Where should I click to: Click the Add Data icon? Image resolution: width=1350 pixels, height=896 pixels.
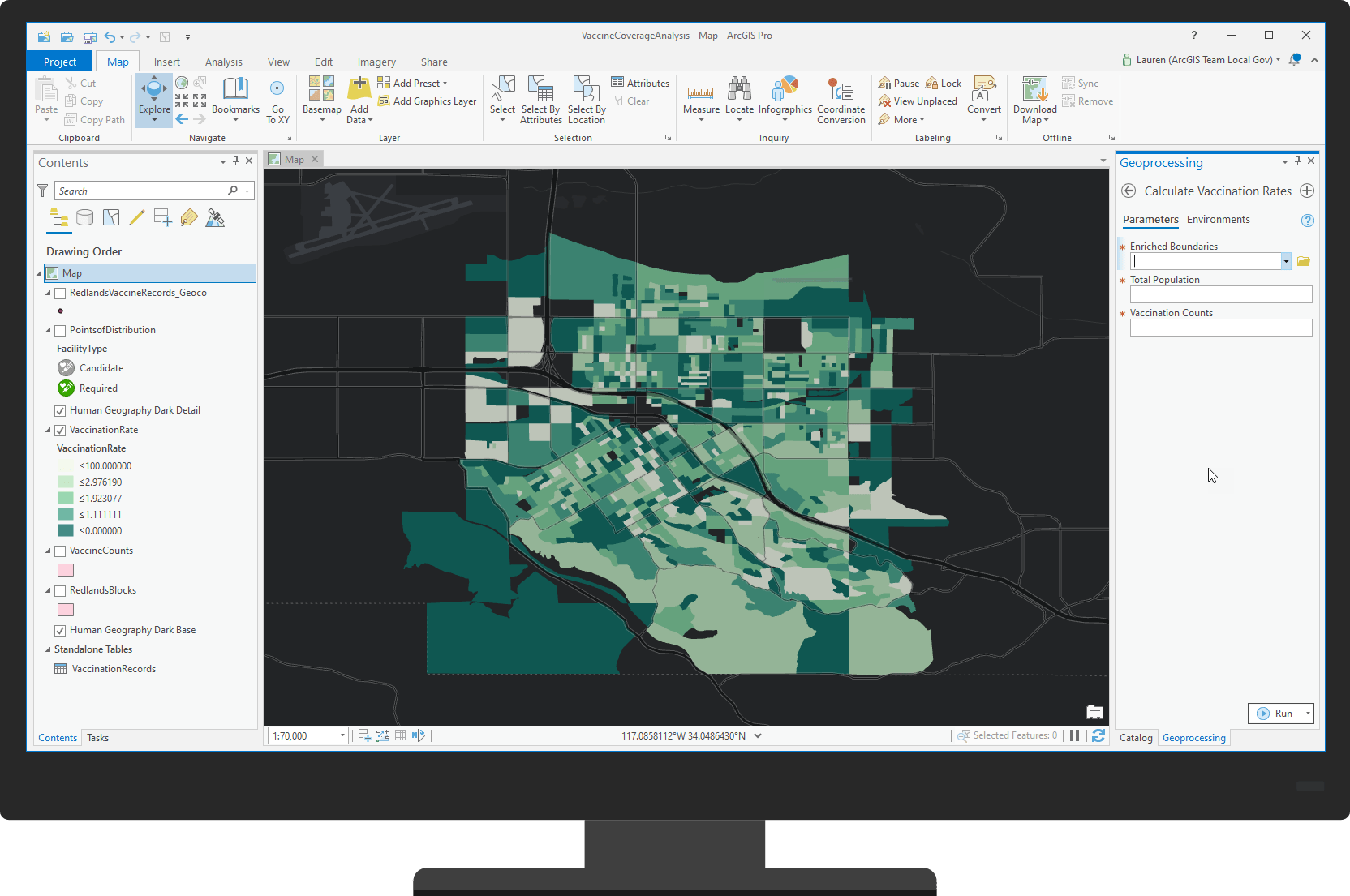click(359, 88)
